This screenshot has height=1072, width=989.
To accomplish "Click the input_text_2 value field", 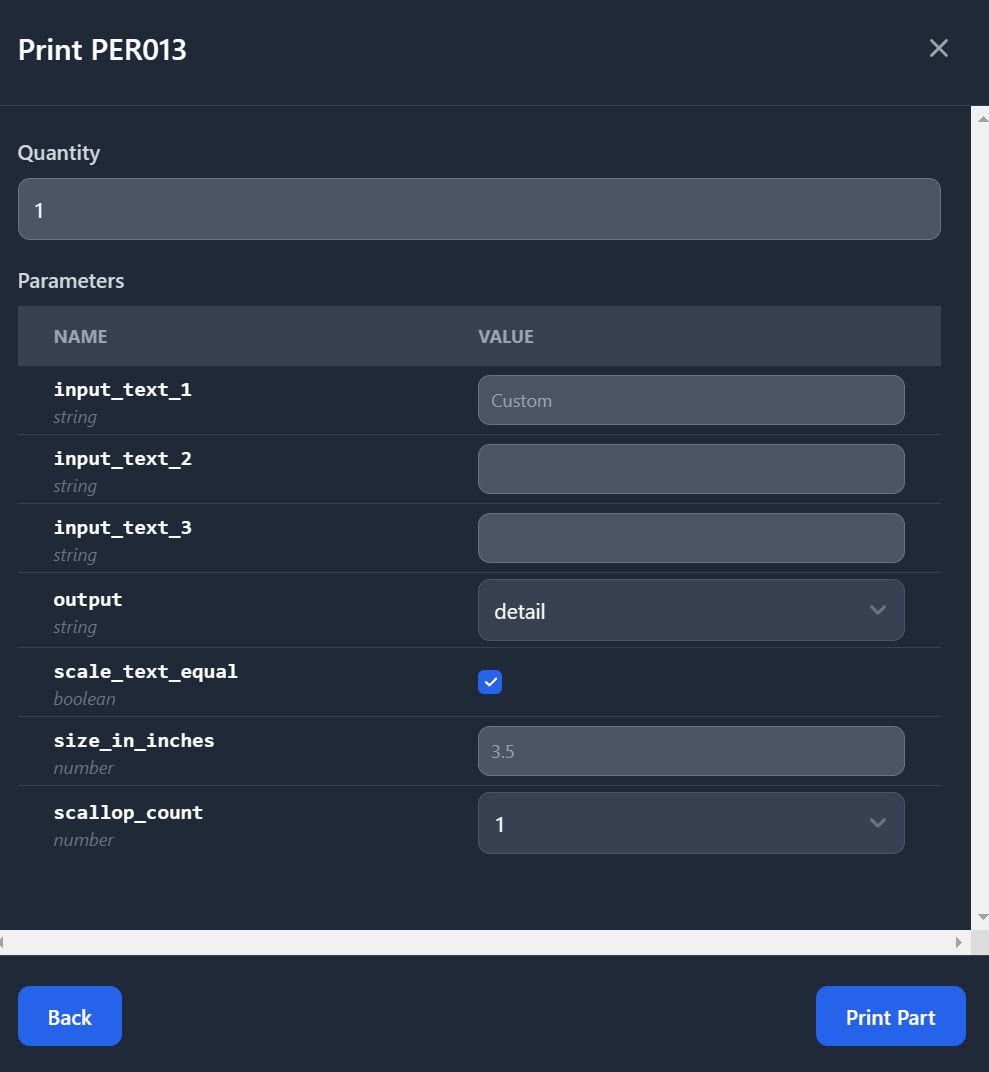I will [x=691, y=470].
